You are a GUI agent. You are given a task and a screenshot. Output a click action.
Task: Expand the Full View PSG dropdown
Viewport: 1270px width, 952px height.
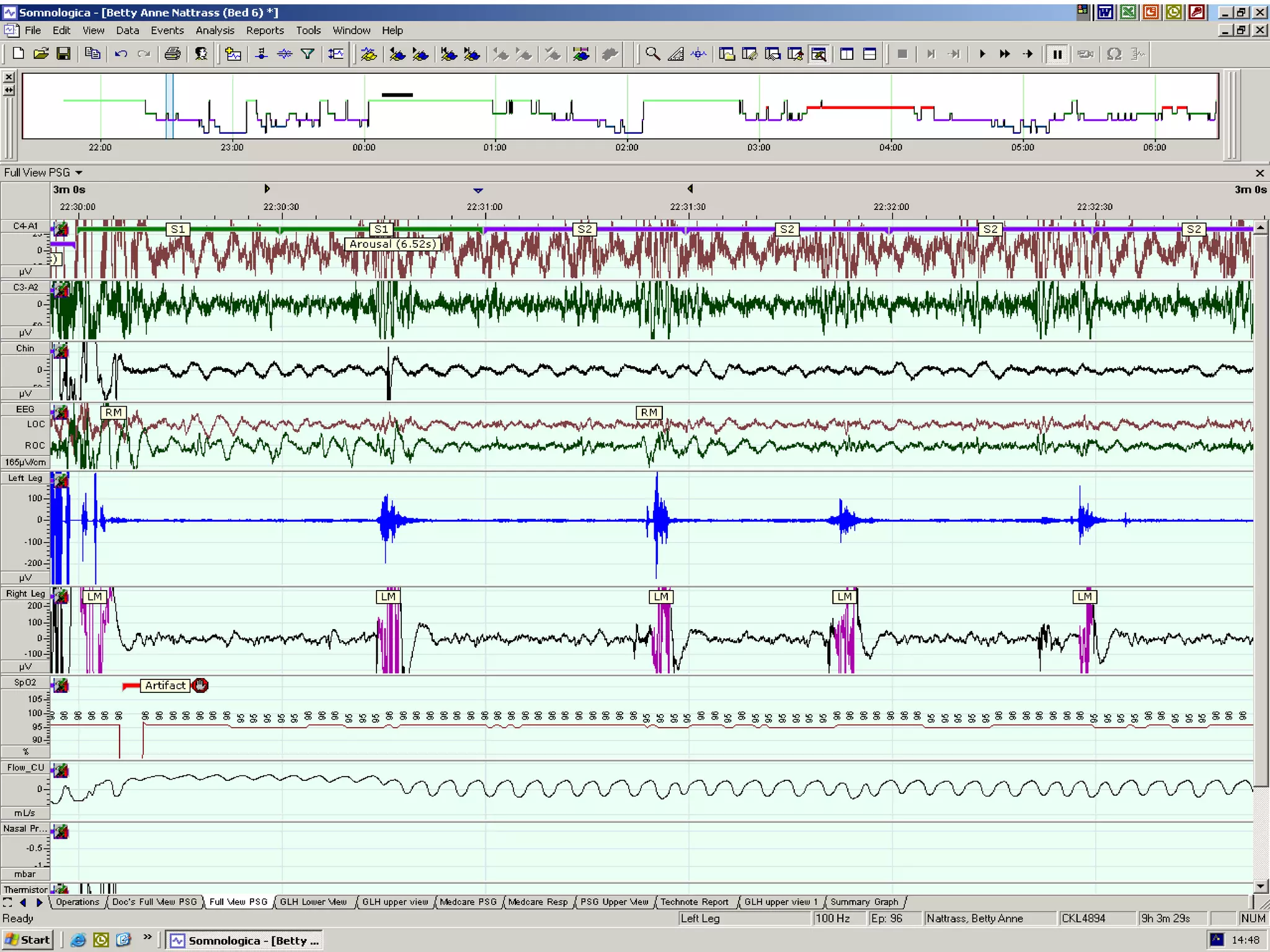(79, 173)
